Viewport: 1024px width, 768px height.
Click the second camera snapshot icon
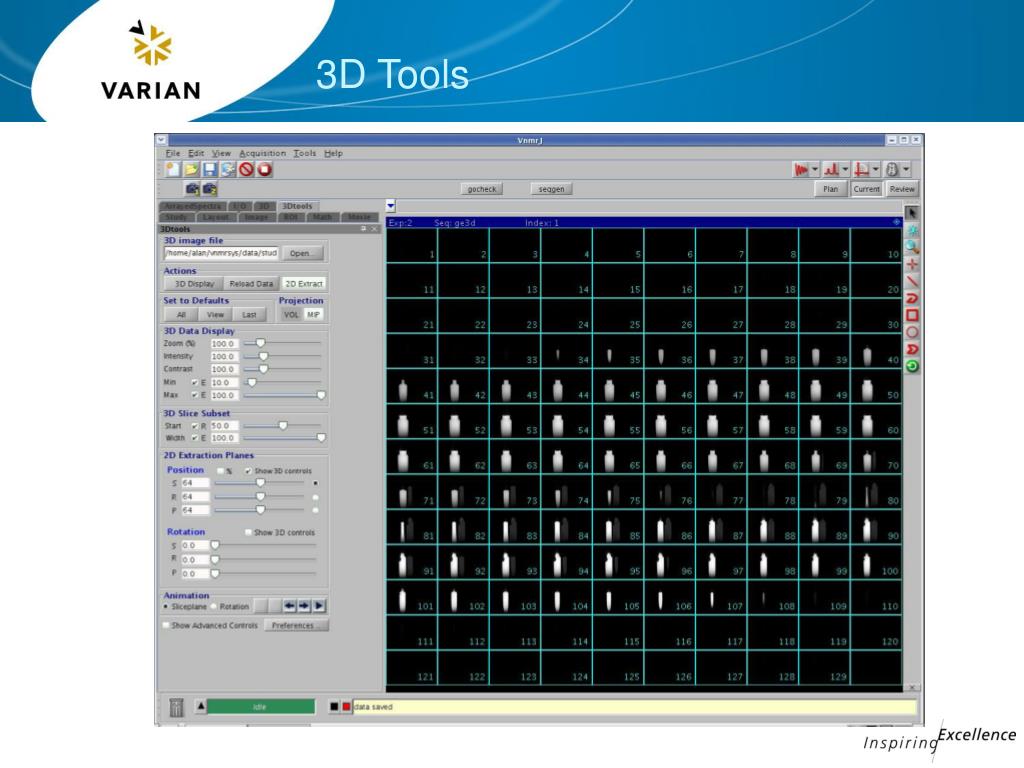pyautogui.click(x=210, y=189)
